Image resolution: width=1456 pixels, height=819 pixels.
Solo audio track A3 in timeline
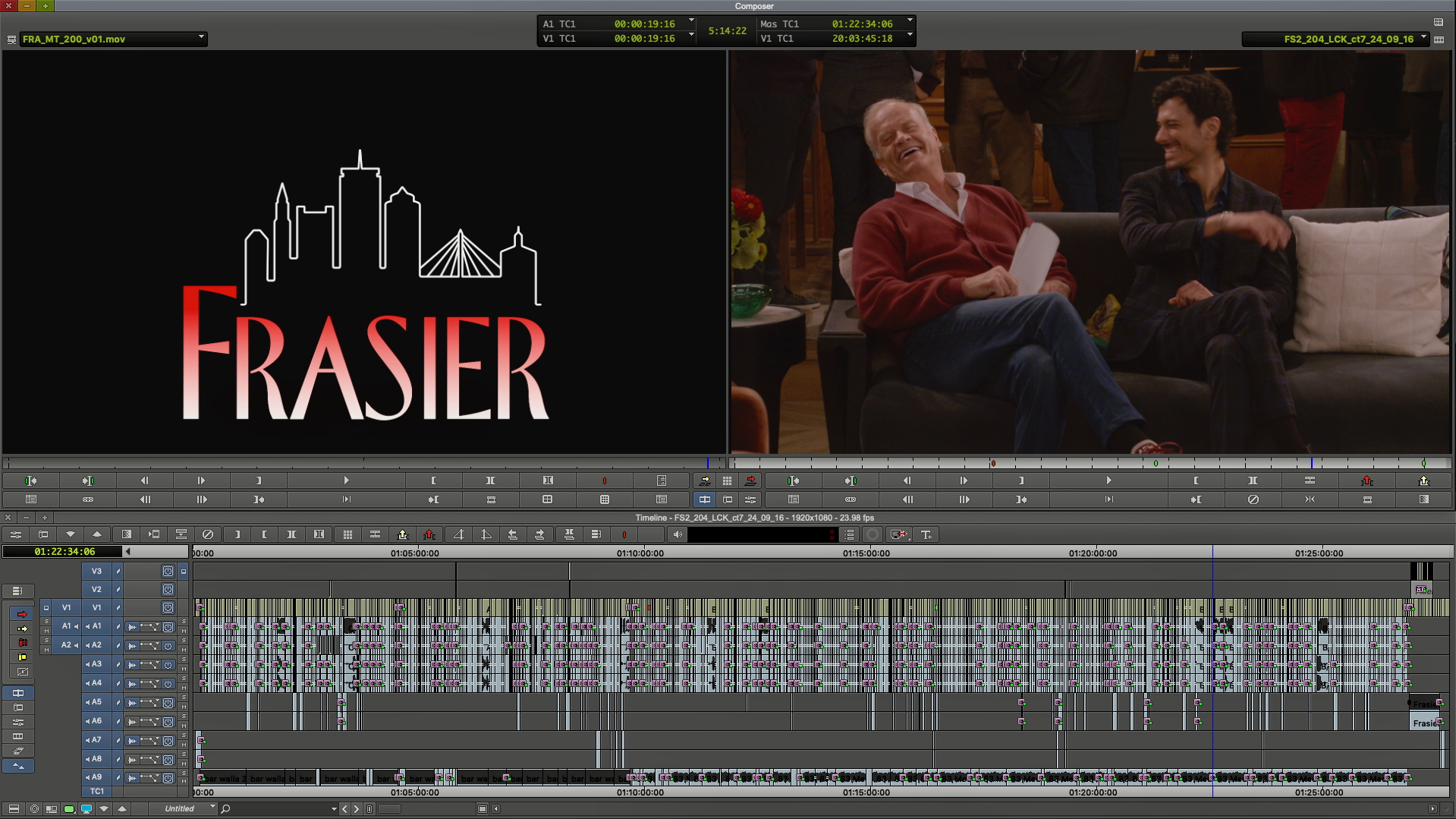(x=184, y=660)
